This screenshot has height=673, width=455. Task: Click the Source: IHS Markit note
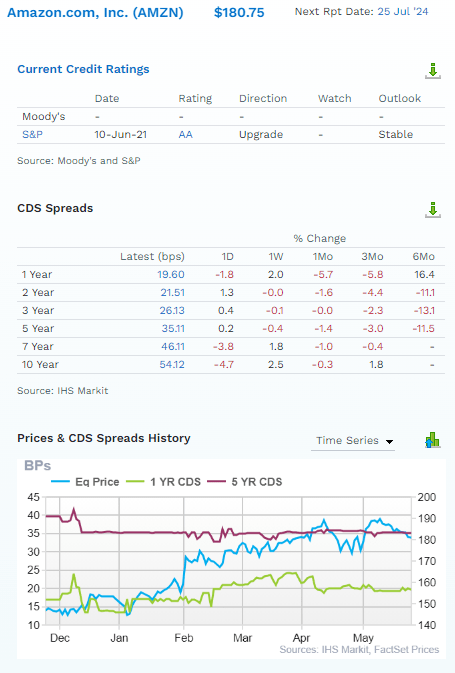click(63, 391)
